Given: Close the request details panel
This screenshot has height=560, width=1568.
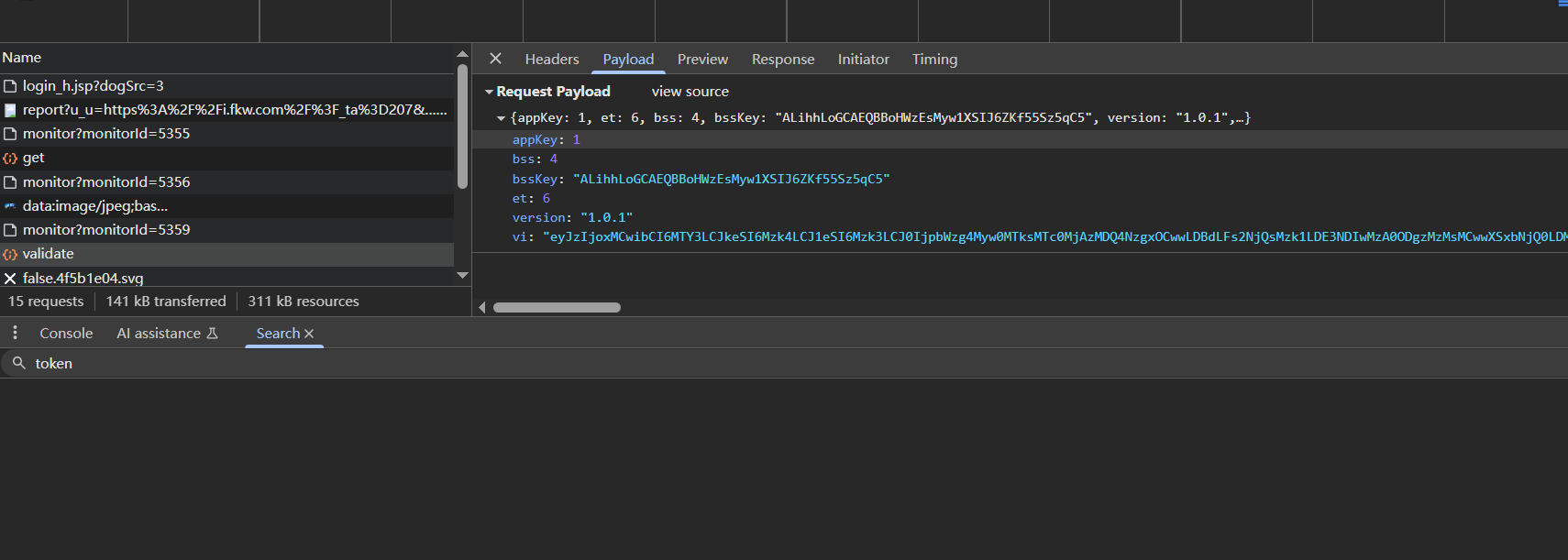Looking at the screenshot, I should (x=495, y=59).
